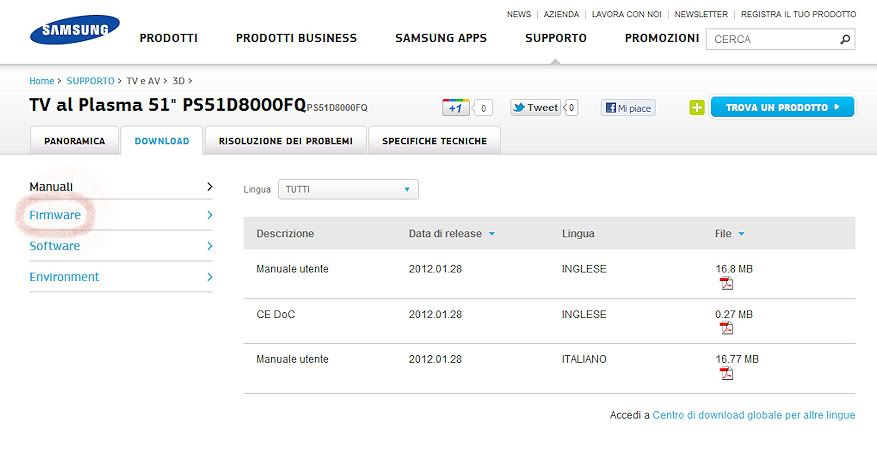Viewport: 877px width, 454px height.
Task: Open the SAMSUNG APPS menu
Action: click(441, 38)
